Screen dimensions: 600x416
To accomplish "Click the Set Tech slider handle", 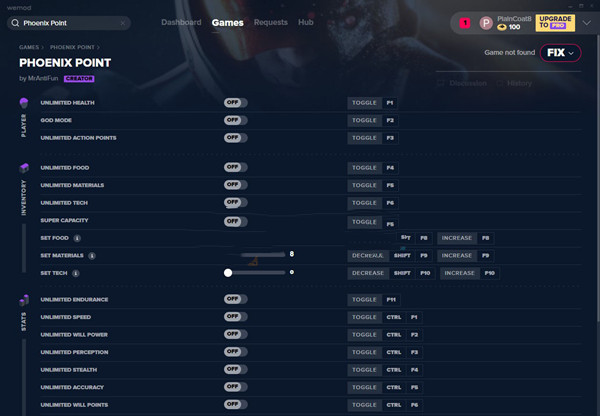I will click(x=228, y=272).
